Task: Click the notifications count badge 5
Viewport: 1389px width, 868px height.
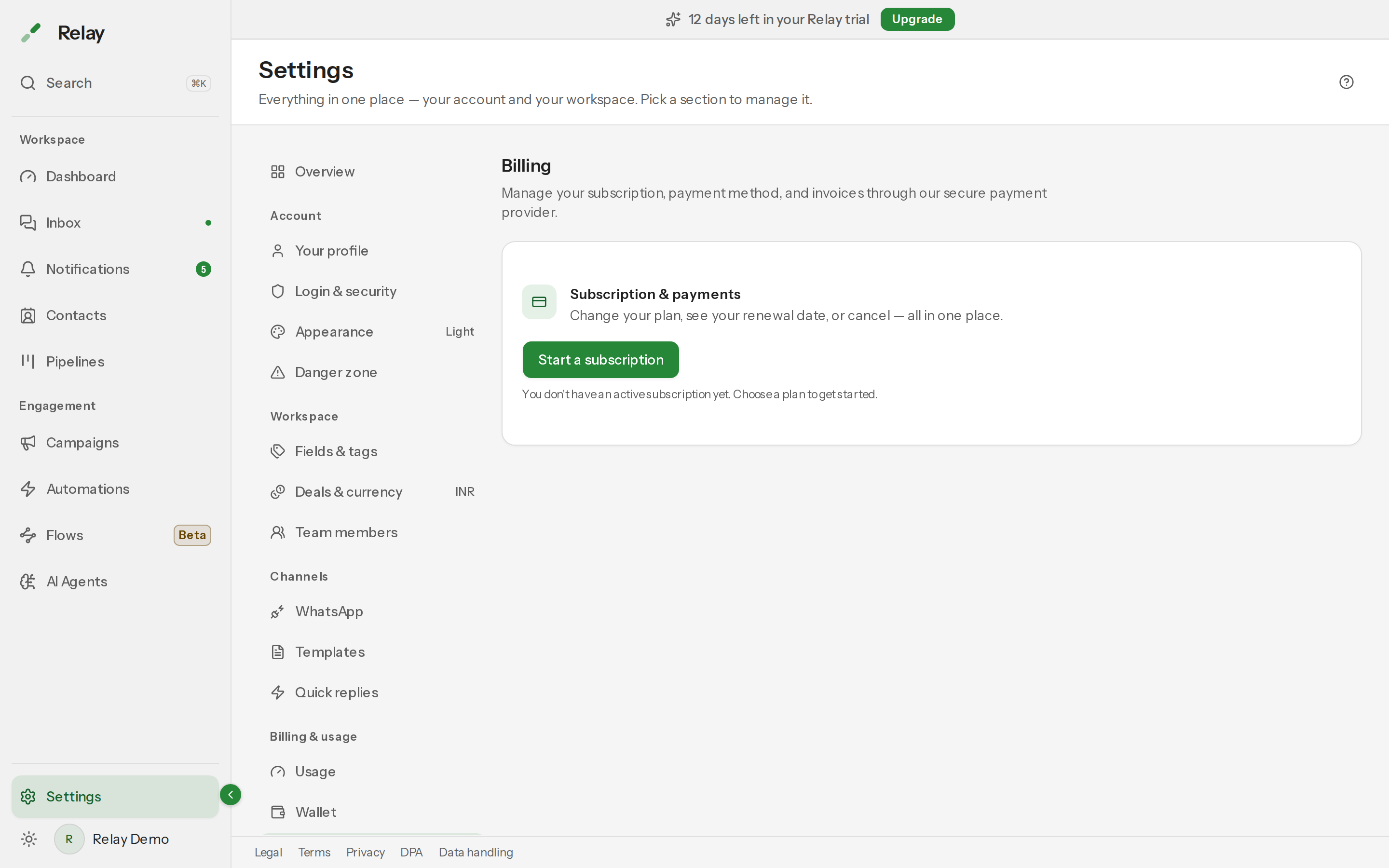Action: coord(203,269)
